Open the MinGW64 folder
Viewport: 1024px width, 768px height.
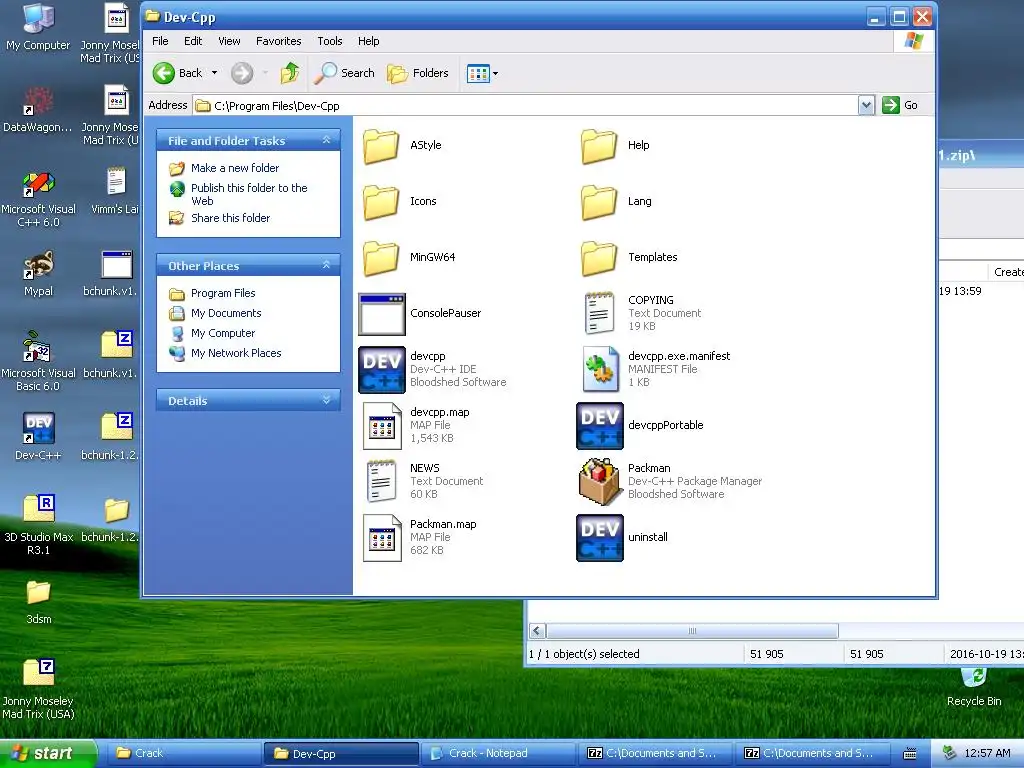pos(381,257)
